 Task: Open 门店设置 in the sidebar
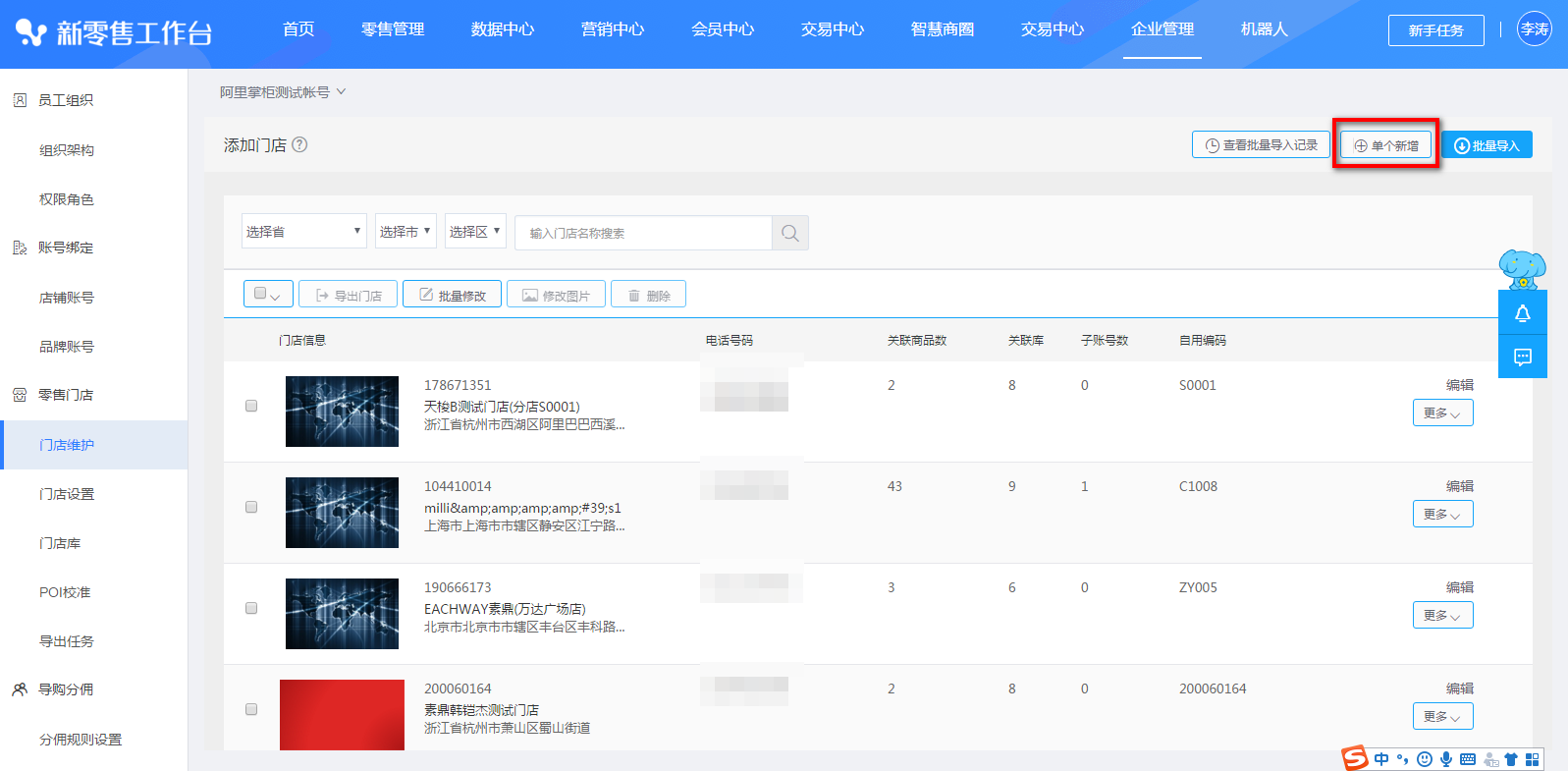point(67,494)
